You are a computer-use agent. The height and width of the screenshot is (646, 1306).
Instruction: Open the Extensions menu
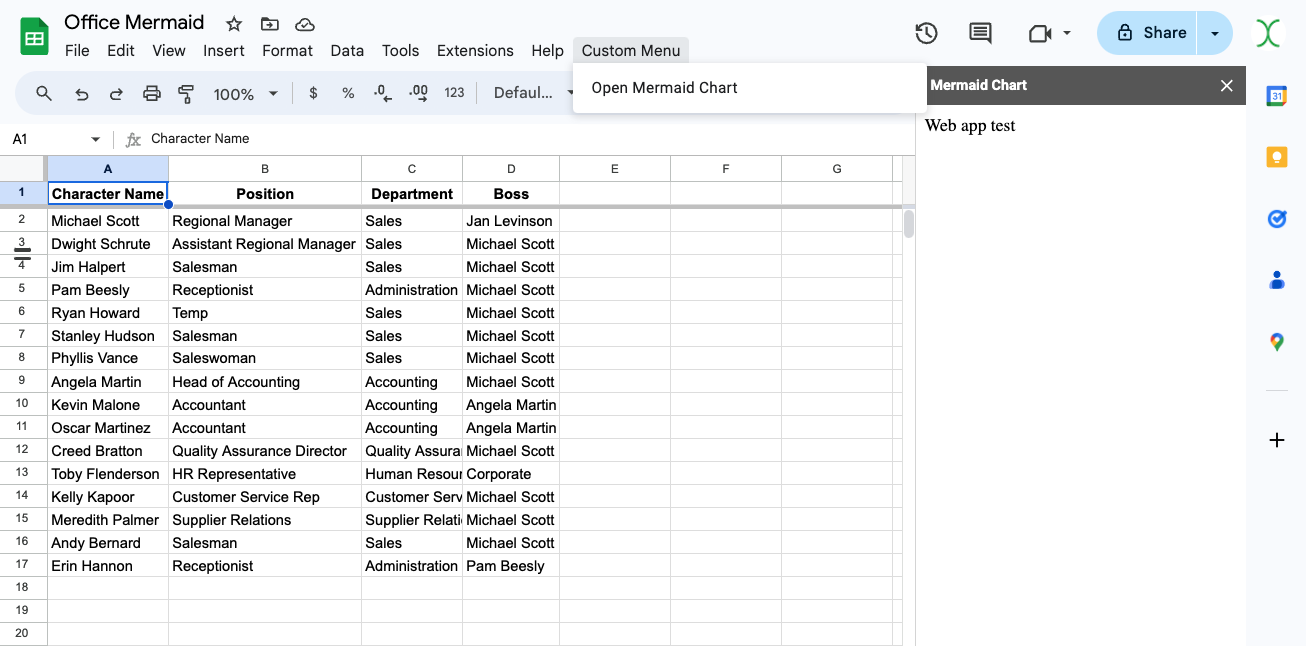(475, 50)
